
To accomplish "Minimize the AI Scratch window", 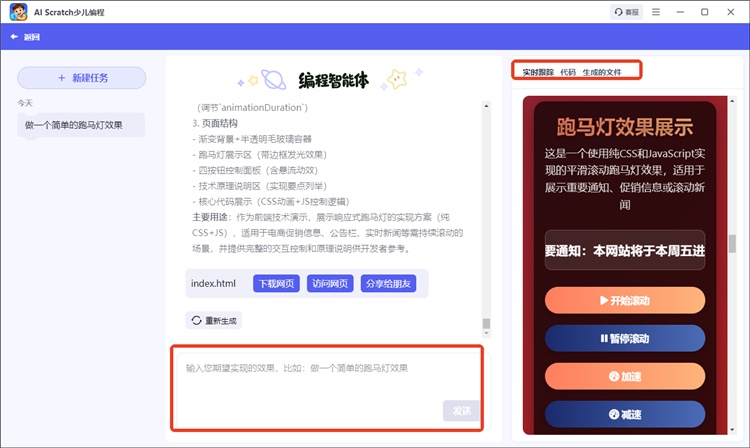I will tap(680, 12).
